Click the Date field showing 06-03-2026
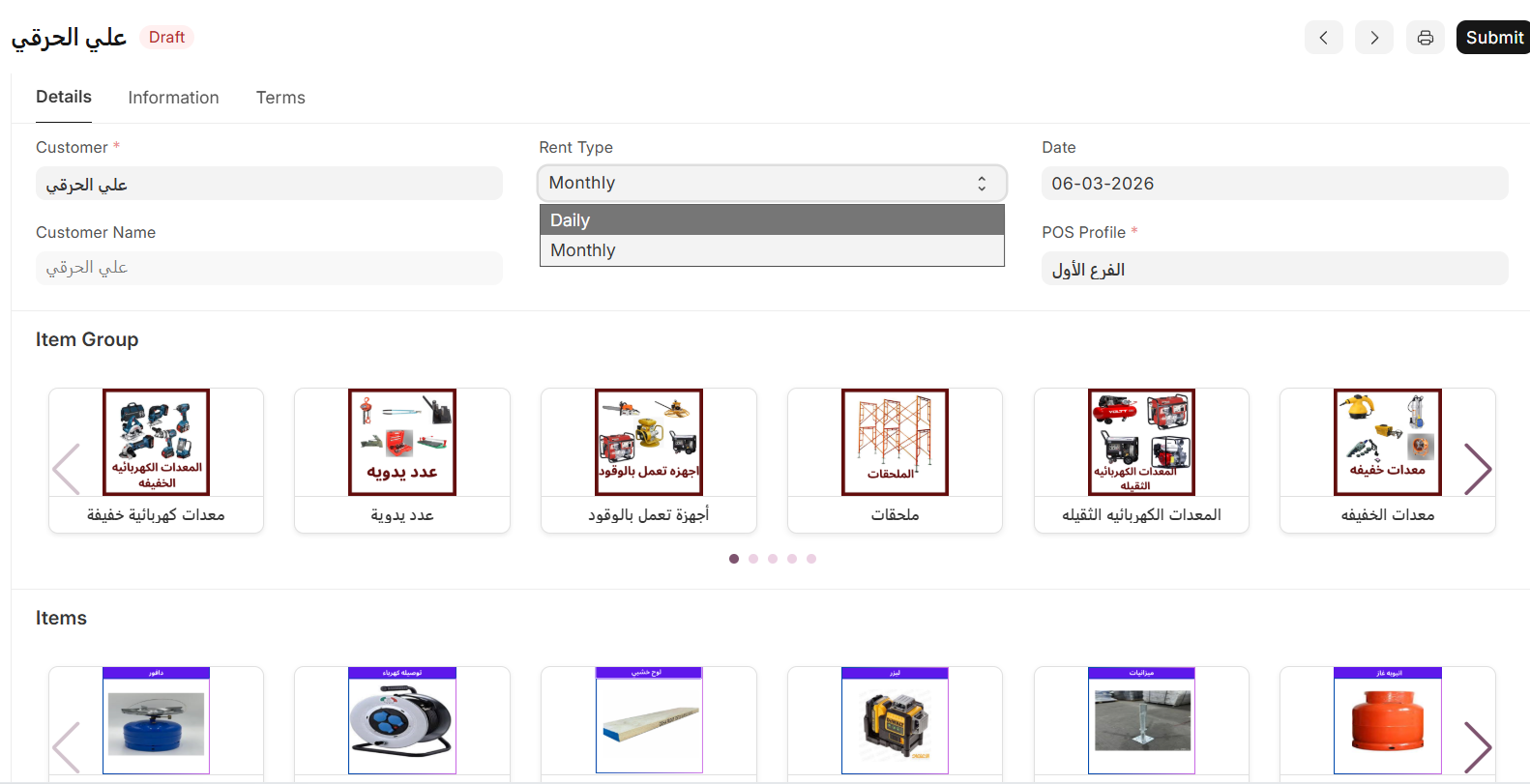Screen dimensions: 1530x784 (1275, 184)
